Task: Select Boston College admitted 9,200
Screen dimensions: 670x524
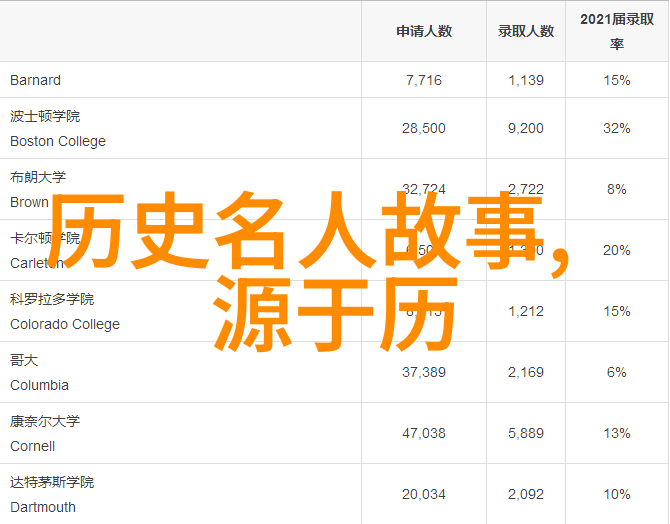Action: tap(526, 128)
